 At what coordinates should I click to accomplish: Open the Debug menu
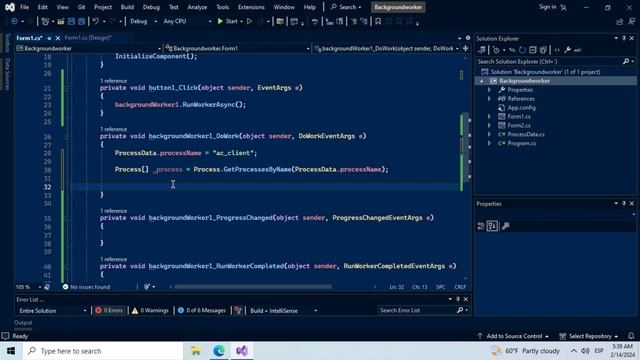pyautogui.click(x=151, y=7)
